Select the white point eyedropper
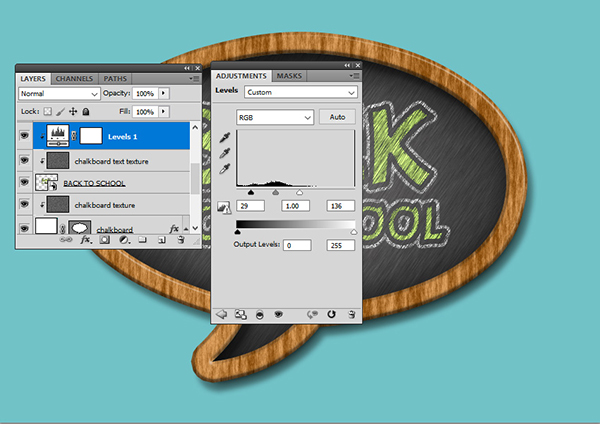 (x=223, y=170)
